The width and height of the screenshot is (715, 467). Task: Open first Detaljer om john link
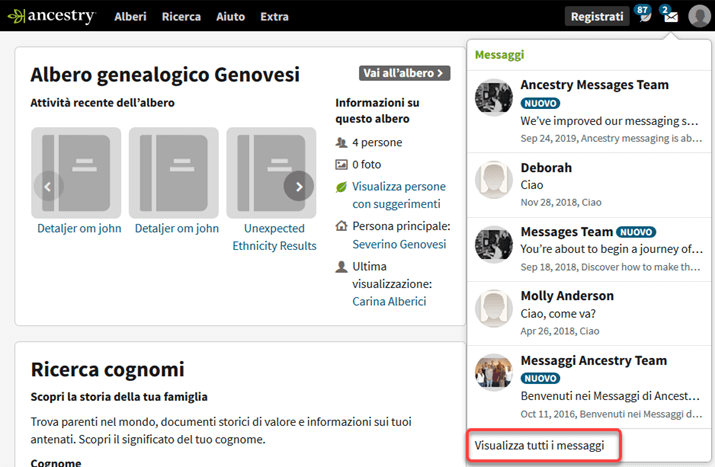coord(79,228)
